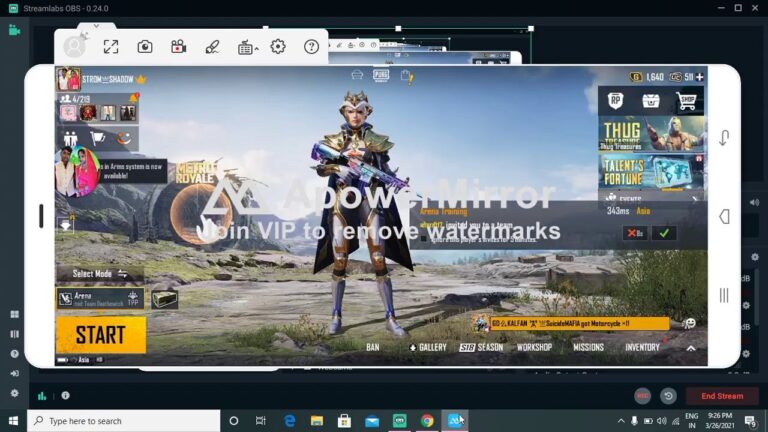Toggle mixer speaker mute icon in Streamlabs
The image size is (768, 432).
(x=754, y=202)
